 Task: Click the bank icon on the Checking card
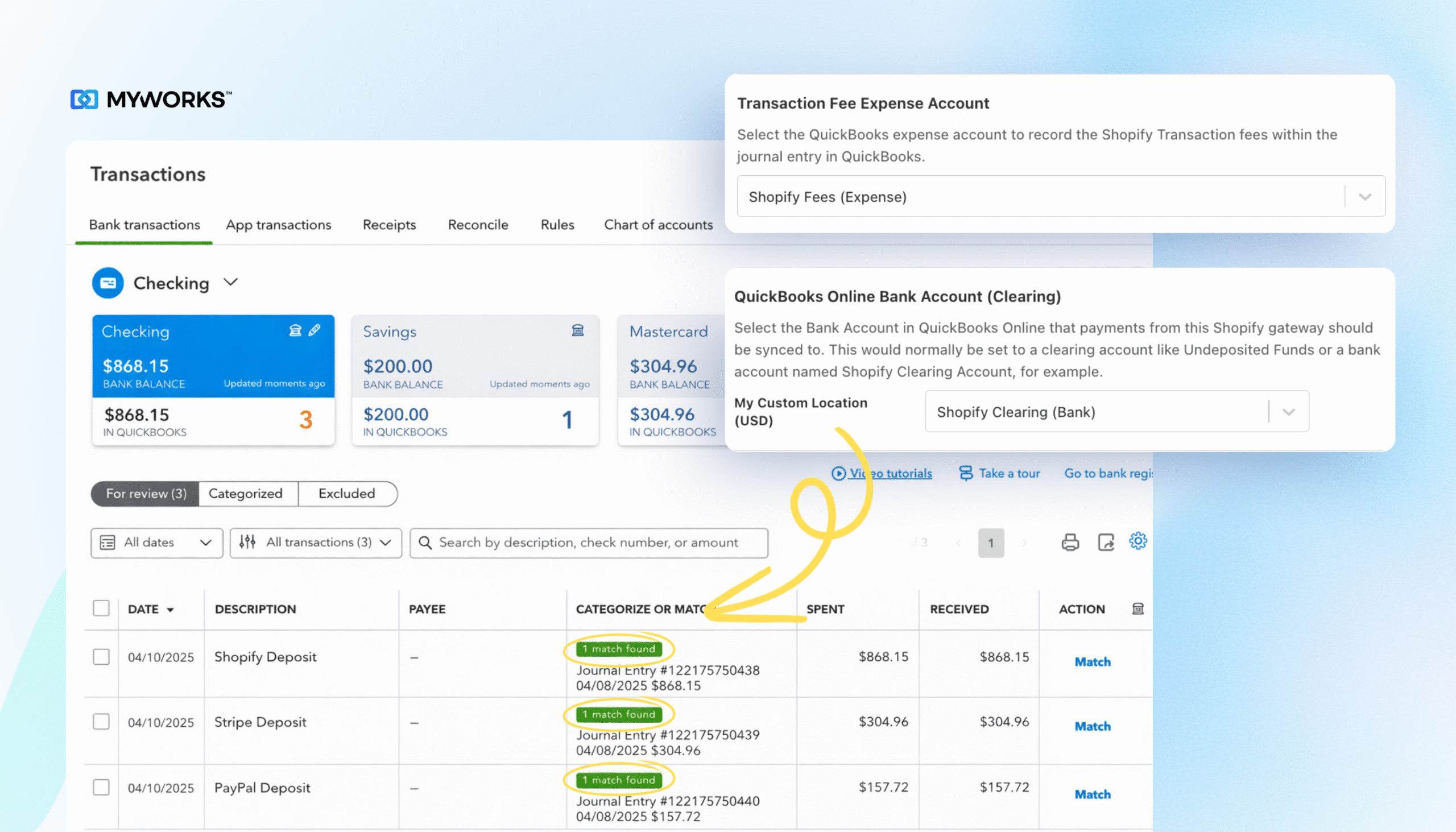click(295, 330)
